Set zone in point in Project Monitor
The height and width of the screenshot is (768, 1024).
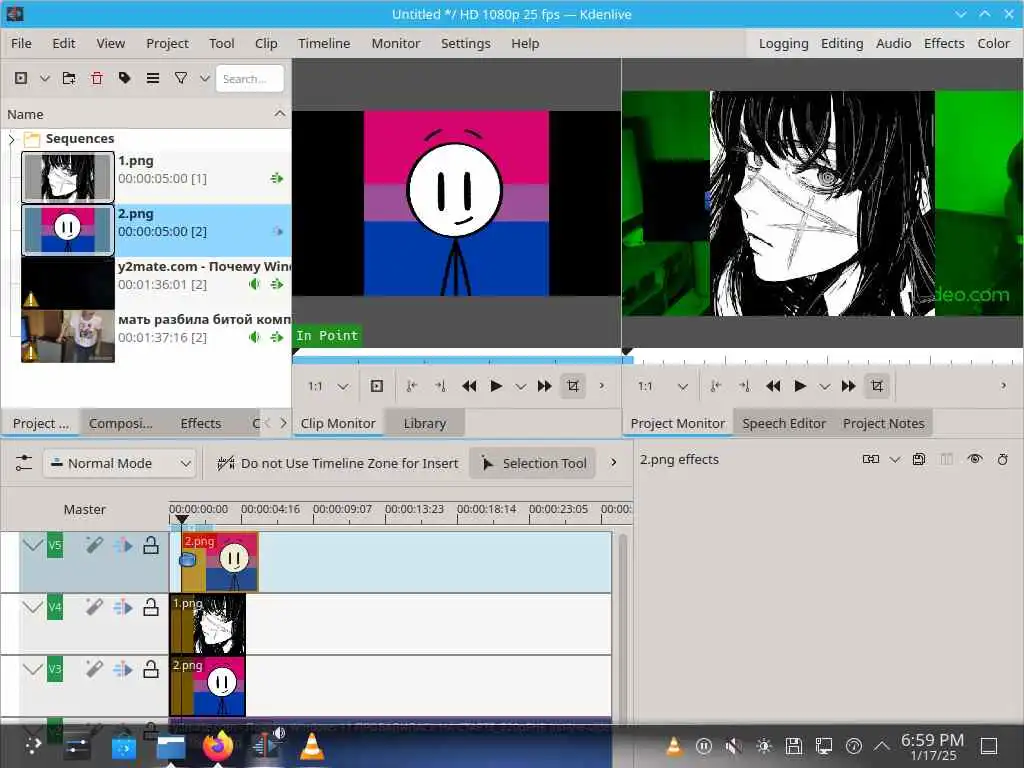click(x=716, y=386)
